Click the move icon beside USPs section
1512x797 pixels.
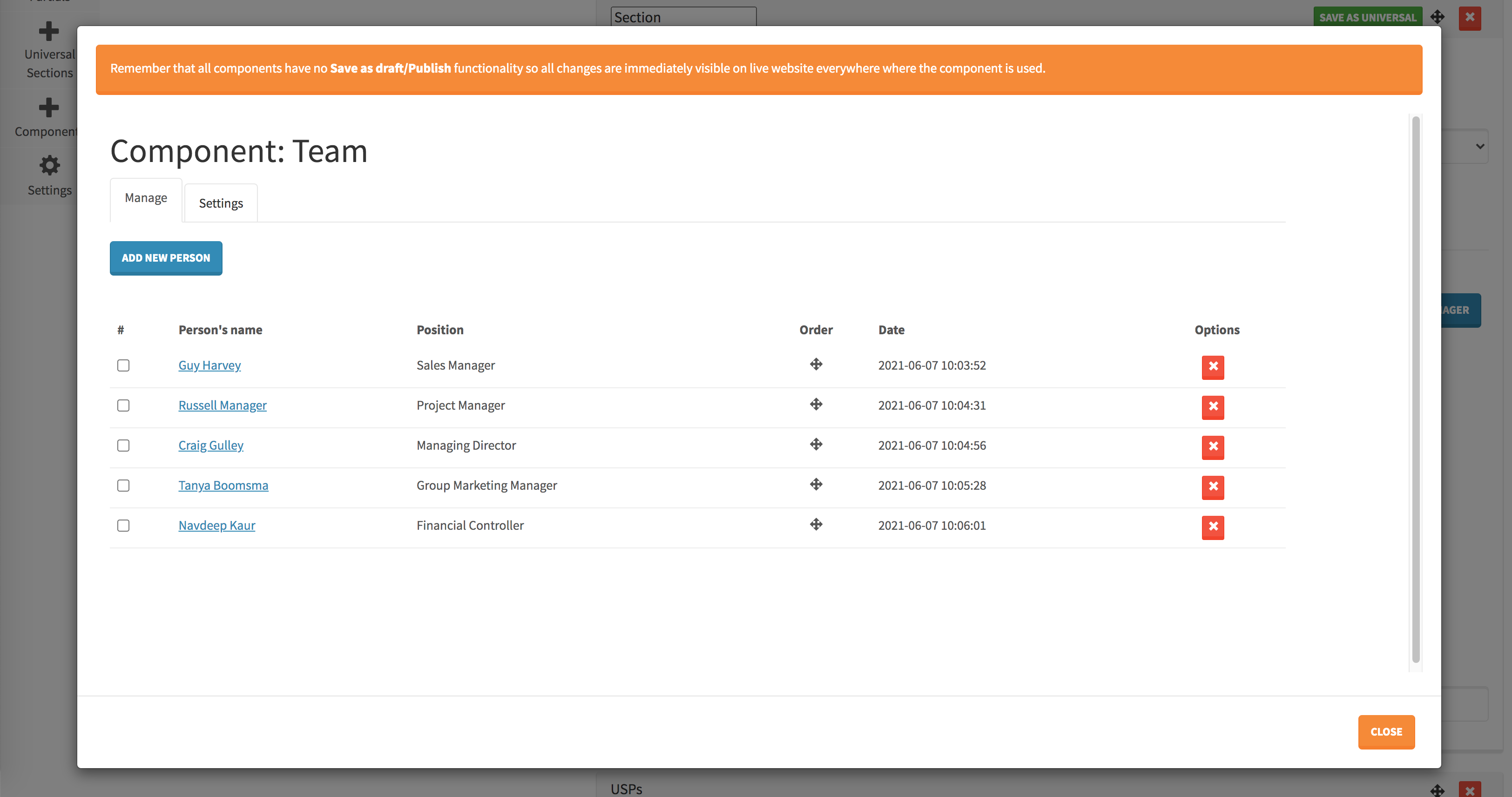[1438, 790]
